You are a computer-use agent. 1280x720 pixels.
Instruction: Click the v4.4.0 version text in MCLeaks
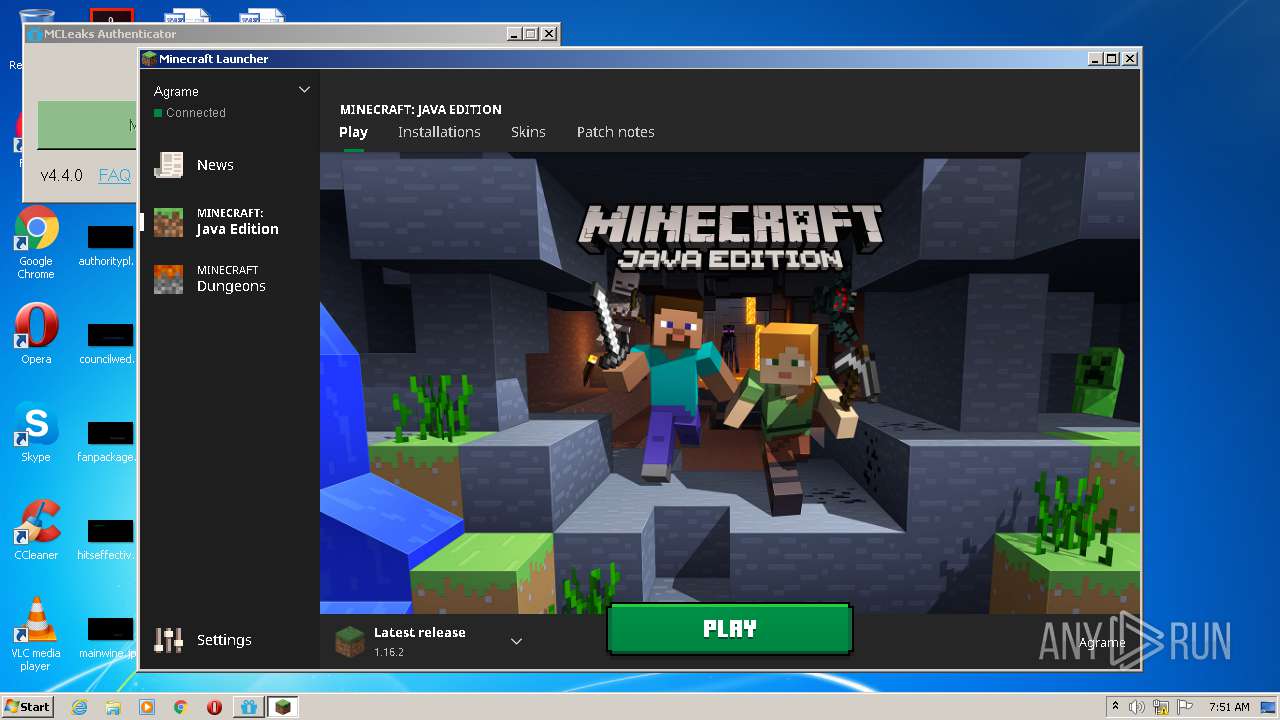coord(61,175)
